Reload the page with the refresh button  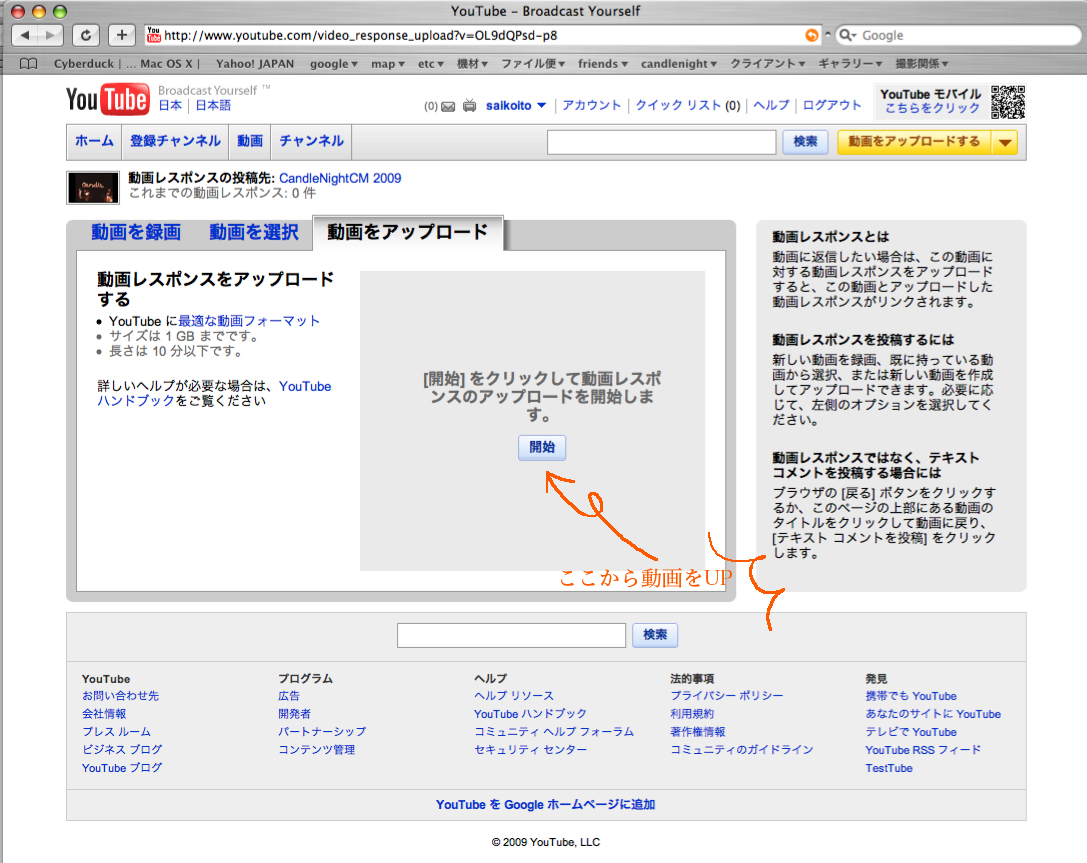85,35
